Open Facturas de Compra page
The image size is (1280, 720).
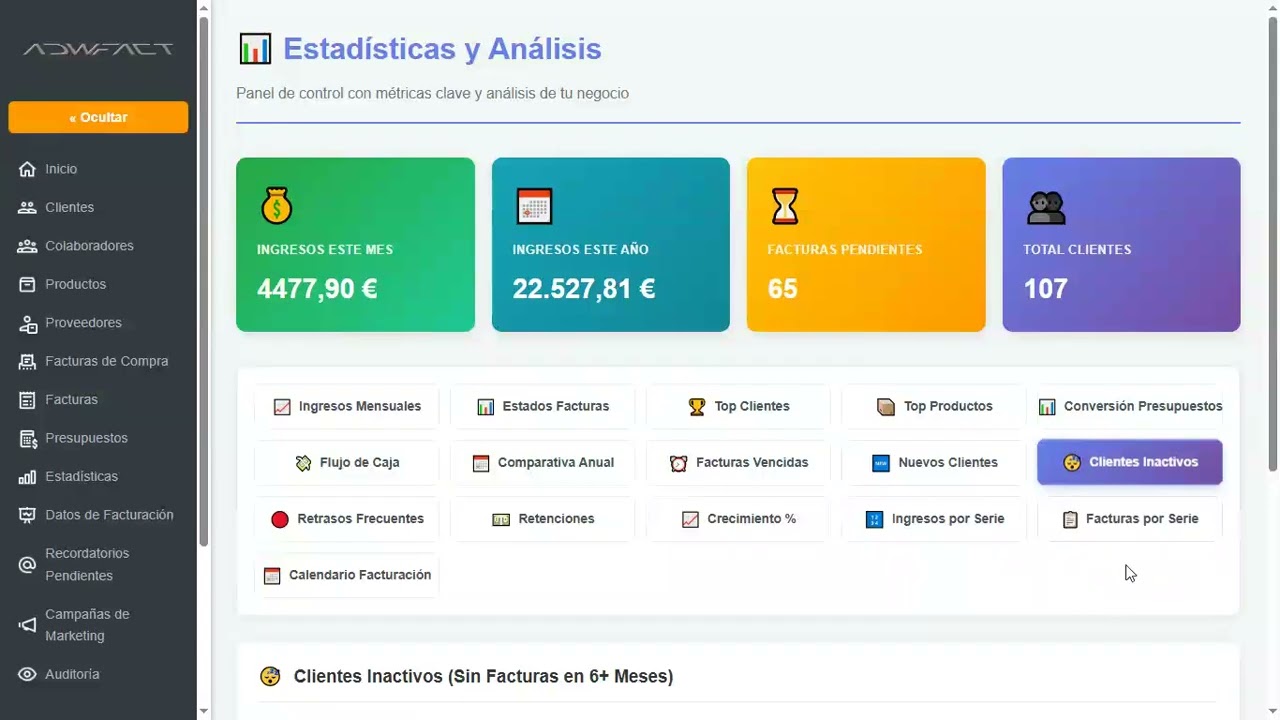click(106, 361)
